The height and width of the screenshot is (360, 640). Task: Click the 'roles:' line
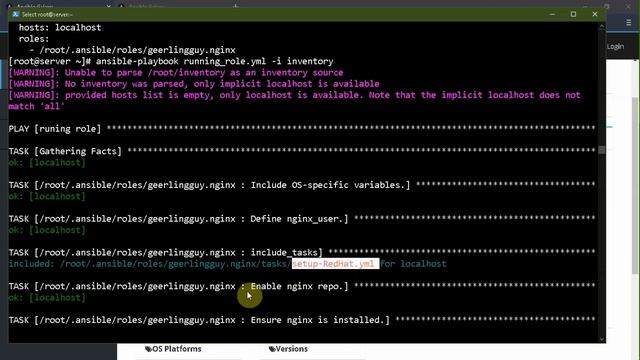pyautogui.click(x=34, y=39)
